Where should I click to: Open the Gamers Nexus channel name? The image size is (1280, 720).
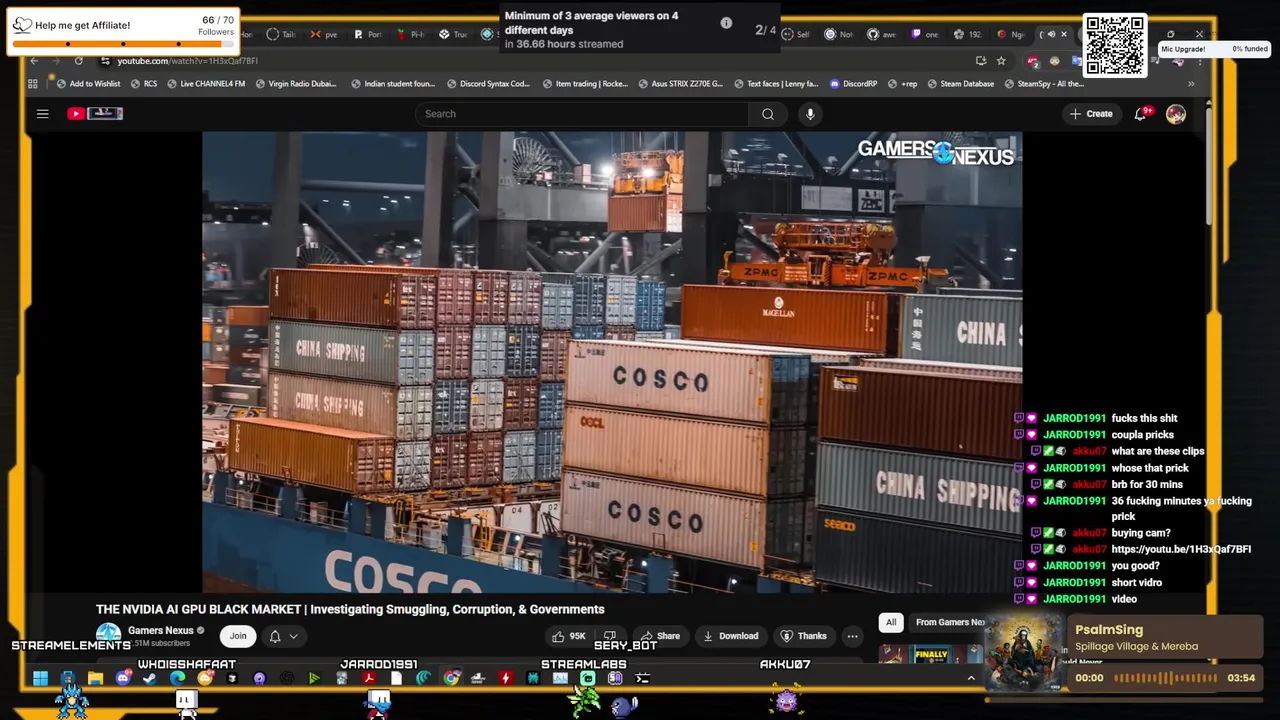(160, 631)
